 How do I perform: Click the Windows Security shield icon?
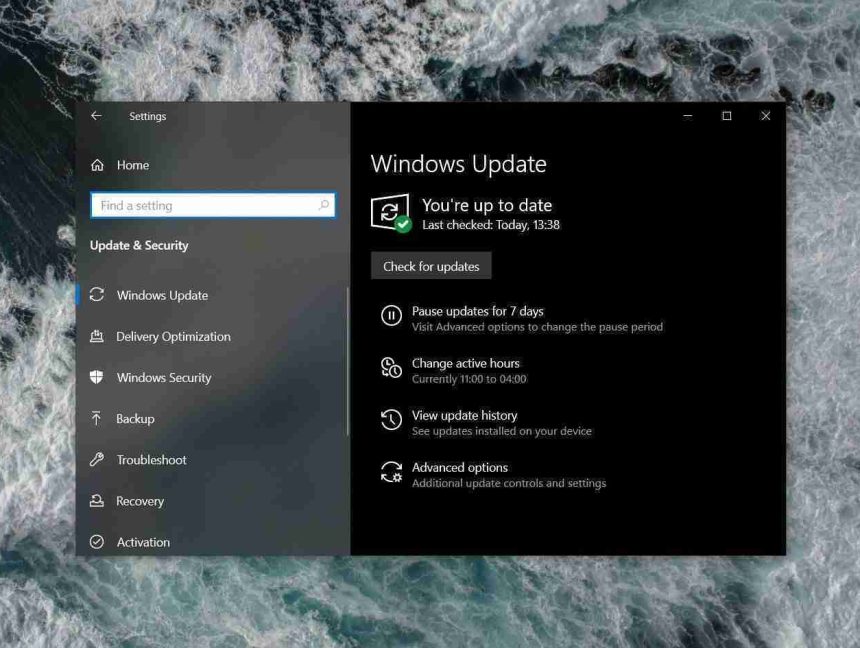97,377
